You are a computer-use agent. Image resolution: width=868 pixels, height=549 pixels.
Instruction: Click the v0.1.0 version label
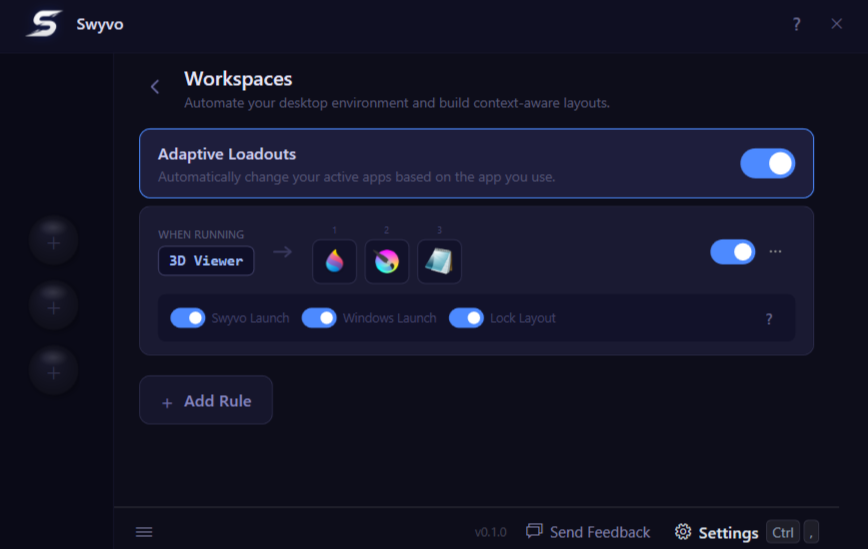pos(490,532)
